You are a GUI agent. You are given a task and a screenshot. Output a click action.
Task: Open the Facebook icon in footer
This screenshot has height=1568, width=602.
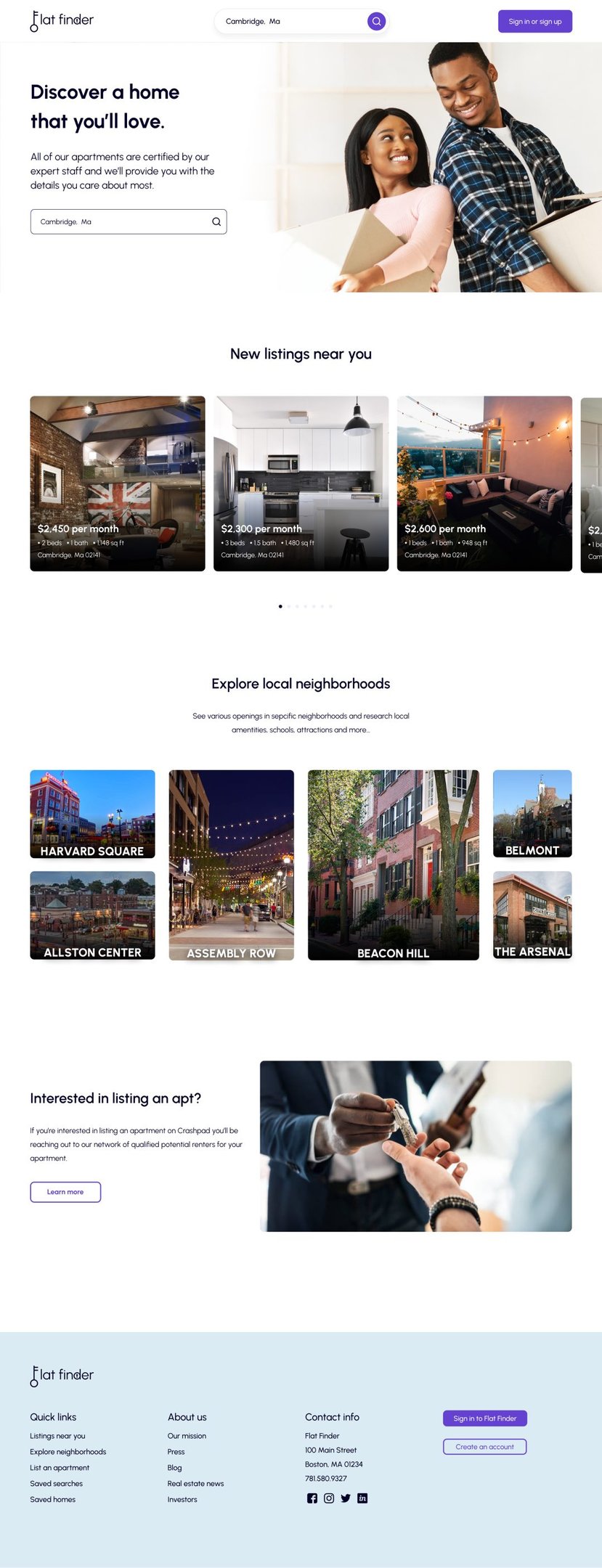click(312, 1498)
